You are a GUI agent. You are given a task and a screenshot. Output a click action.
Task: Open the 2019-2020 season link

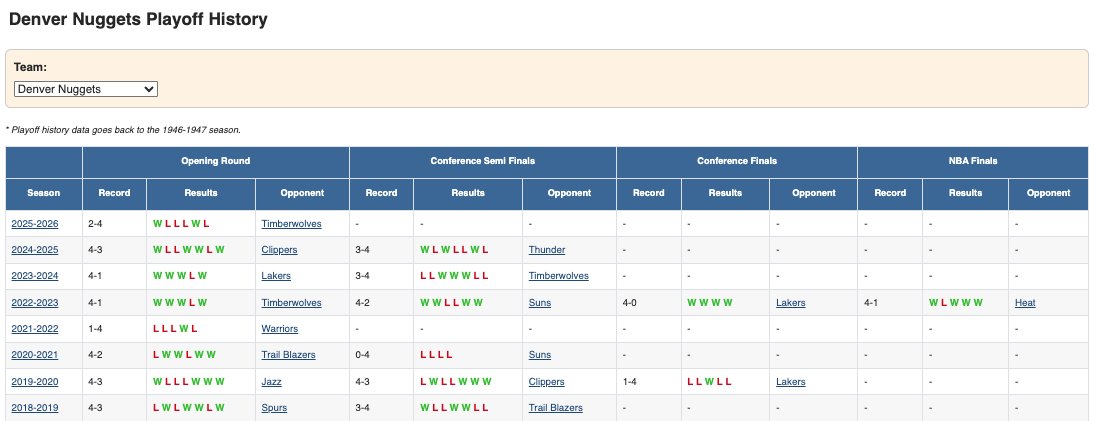point(34,382)
